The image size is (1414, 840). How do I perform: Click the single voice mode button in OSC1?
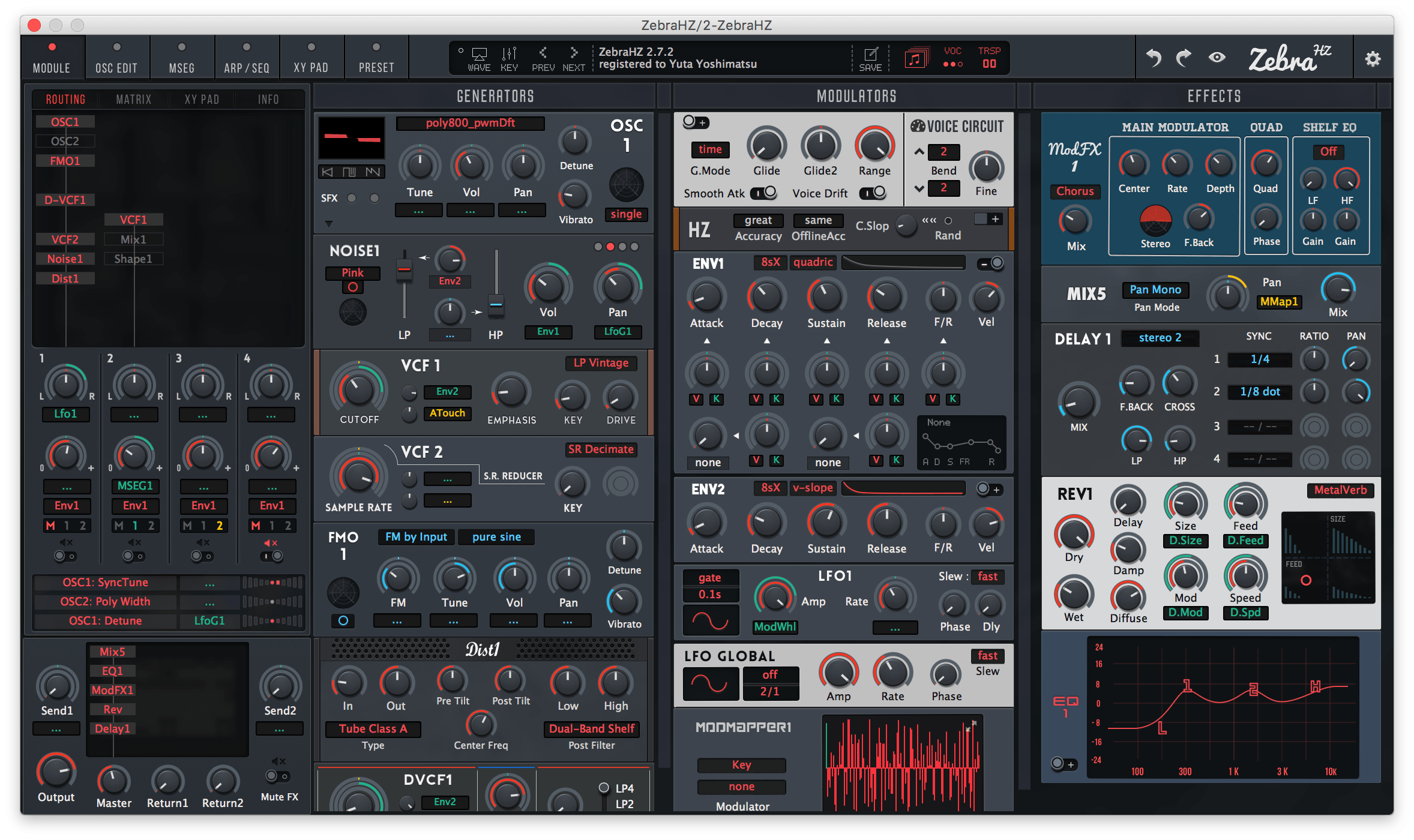click(626, 214)
